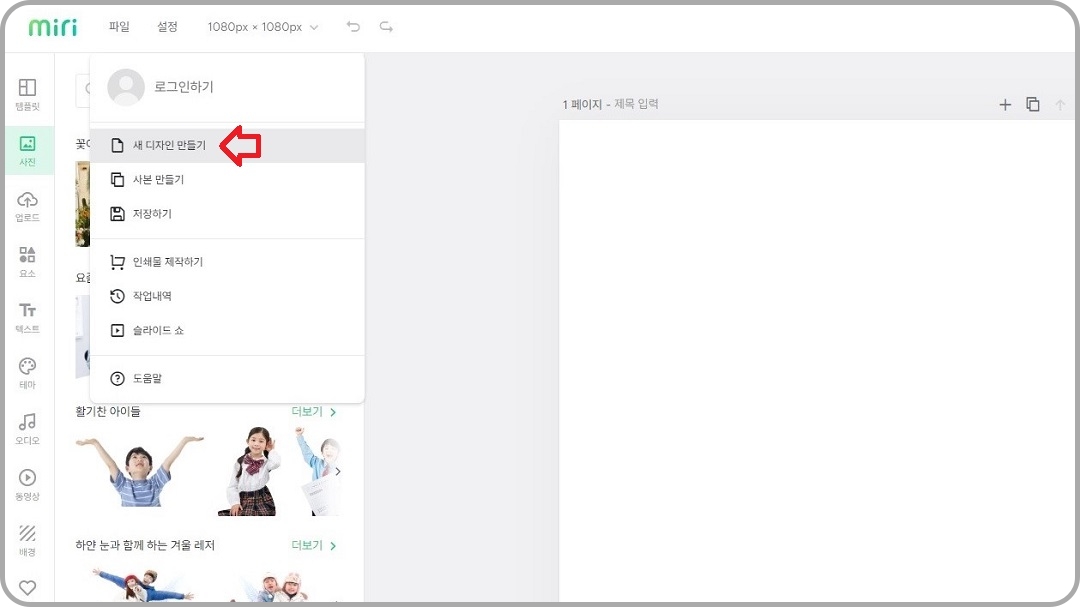Select 도움말 menu item
This screenshot has height=607, width=1080.
coord(227,378)
